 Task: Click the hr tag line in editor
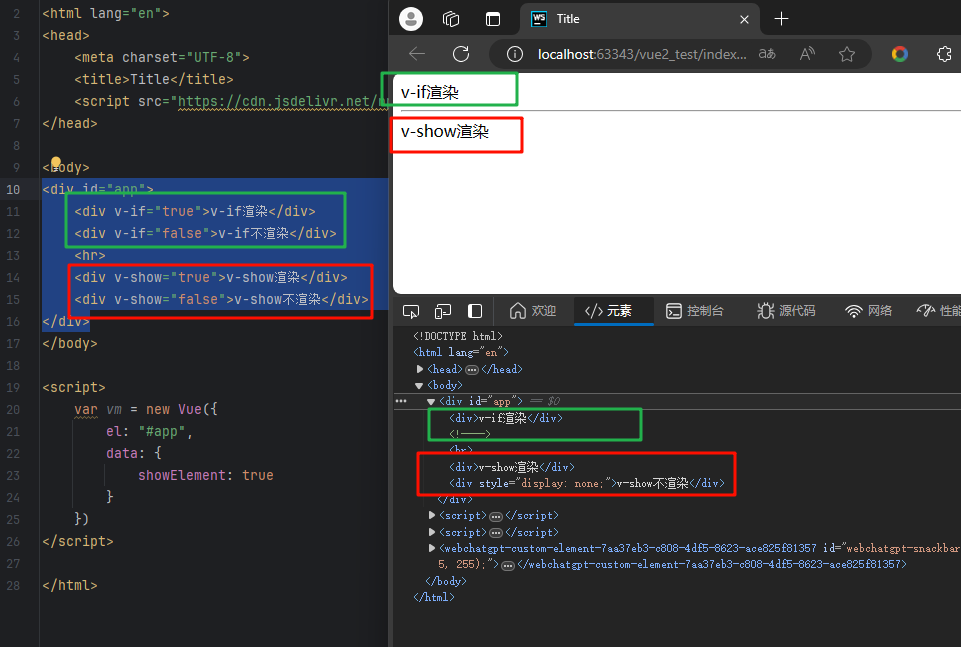tap(90, 255)
